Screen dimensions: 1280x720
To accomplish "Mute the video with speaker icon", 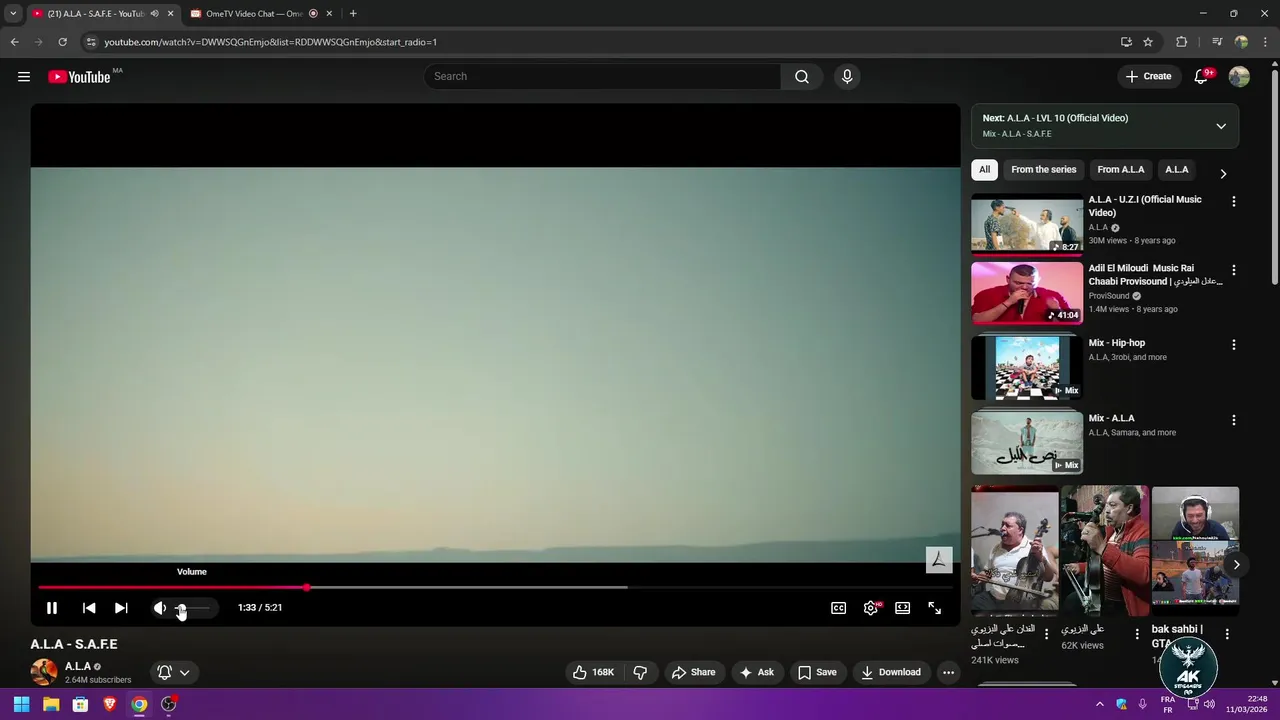I will (160, 608).
